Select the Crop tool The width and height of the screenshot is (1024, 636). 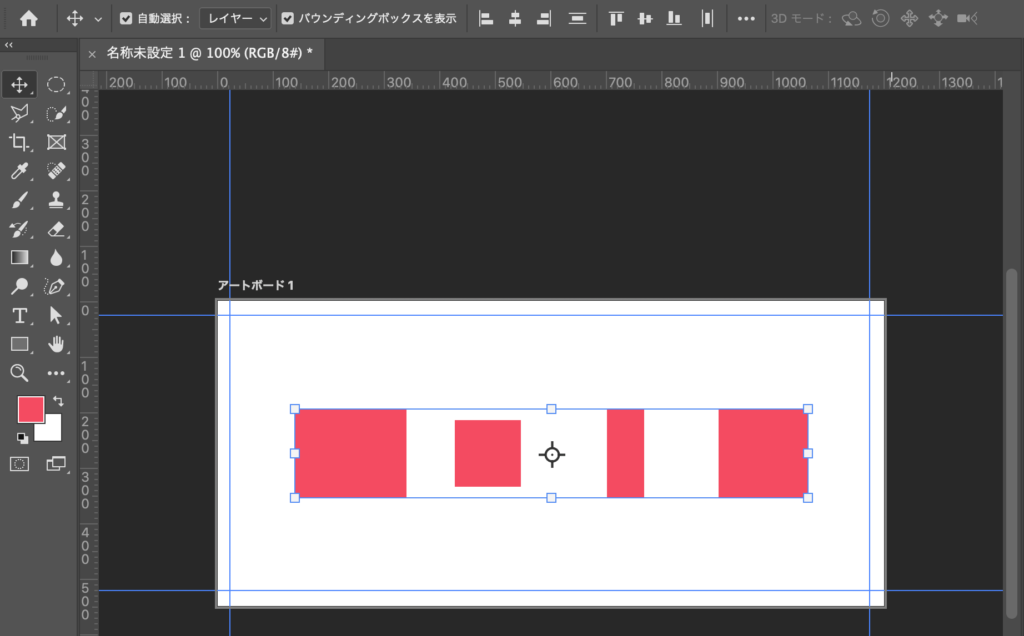pos(19,142)
